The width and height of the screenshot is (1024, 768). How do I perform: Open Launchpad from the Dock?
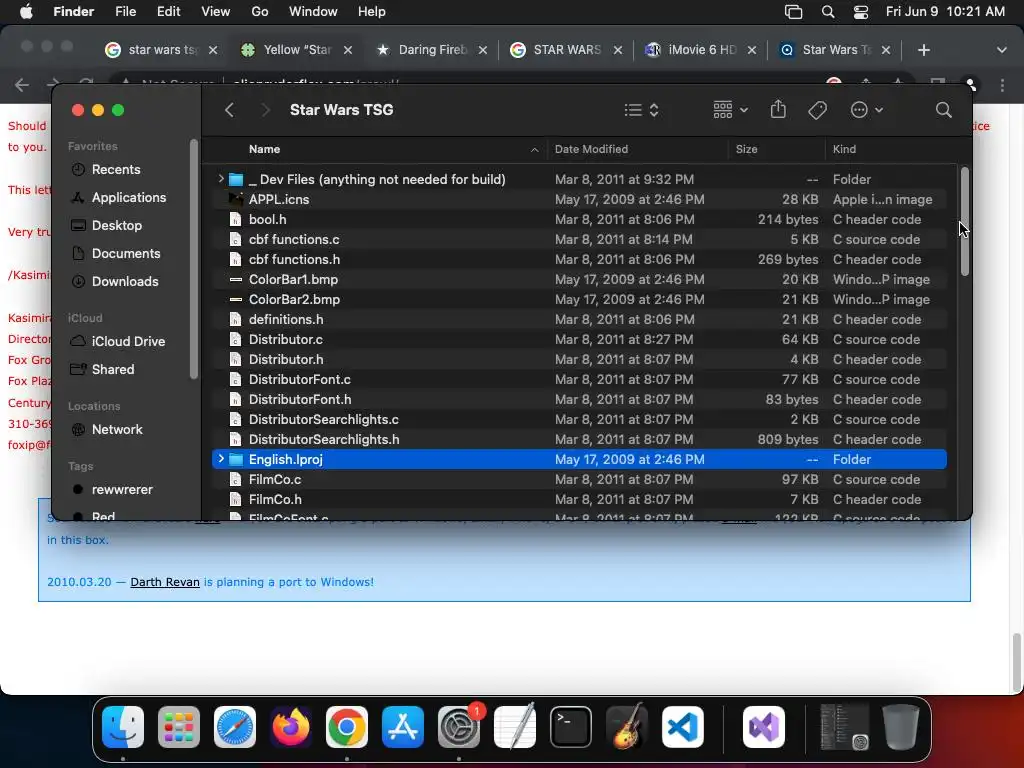pyautogui.click(x=179, y=727)
